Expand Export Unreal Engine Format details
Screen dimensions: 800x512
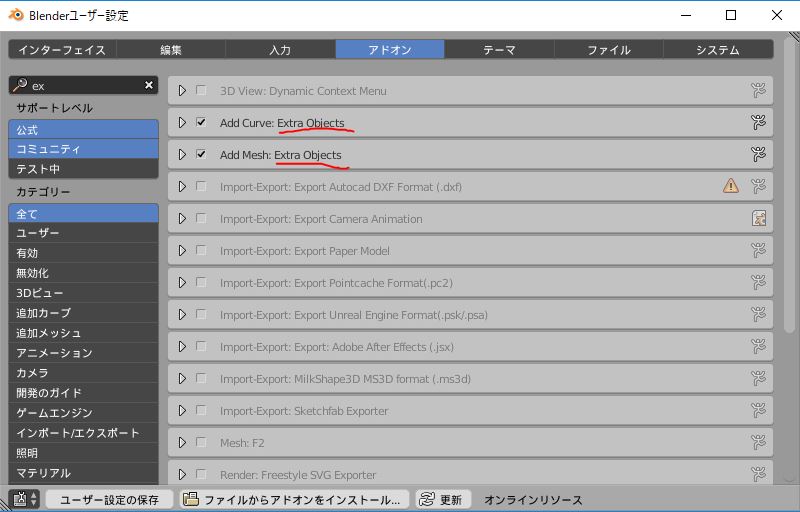pos(182,315)
